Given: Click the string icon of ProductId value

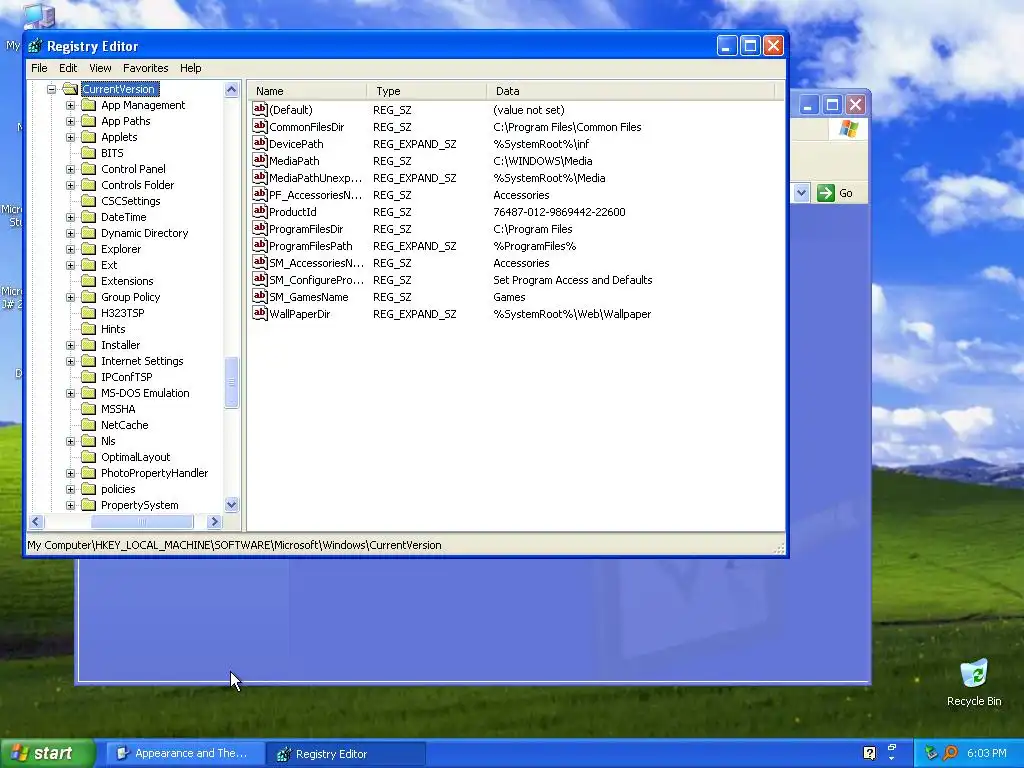Looking at the screenshot, I should click(260, 211).
